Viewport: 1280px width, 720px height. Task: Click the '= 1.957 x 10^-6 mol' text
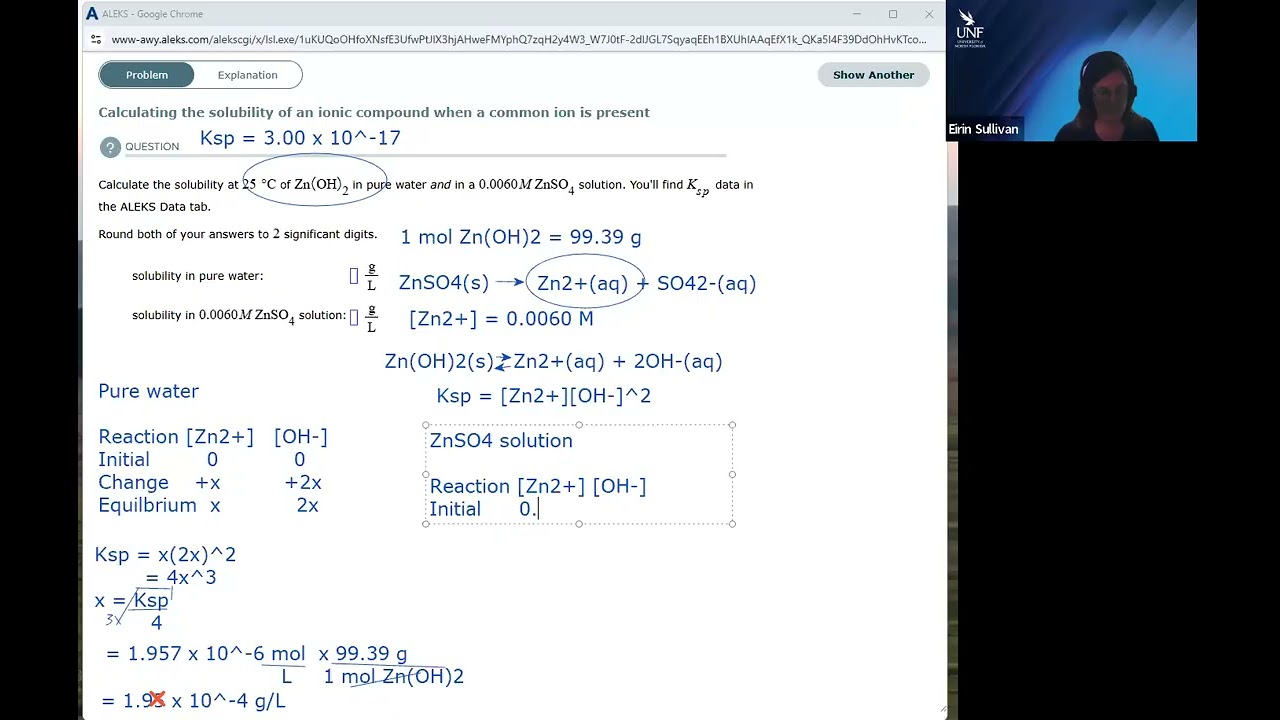(205, 654)
